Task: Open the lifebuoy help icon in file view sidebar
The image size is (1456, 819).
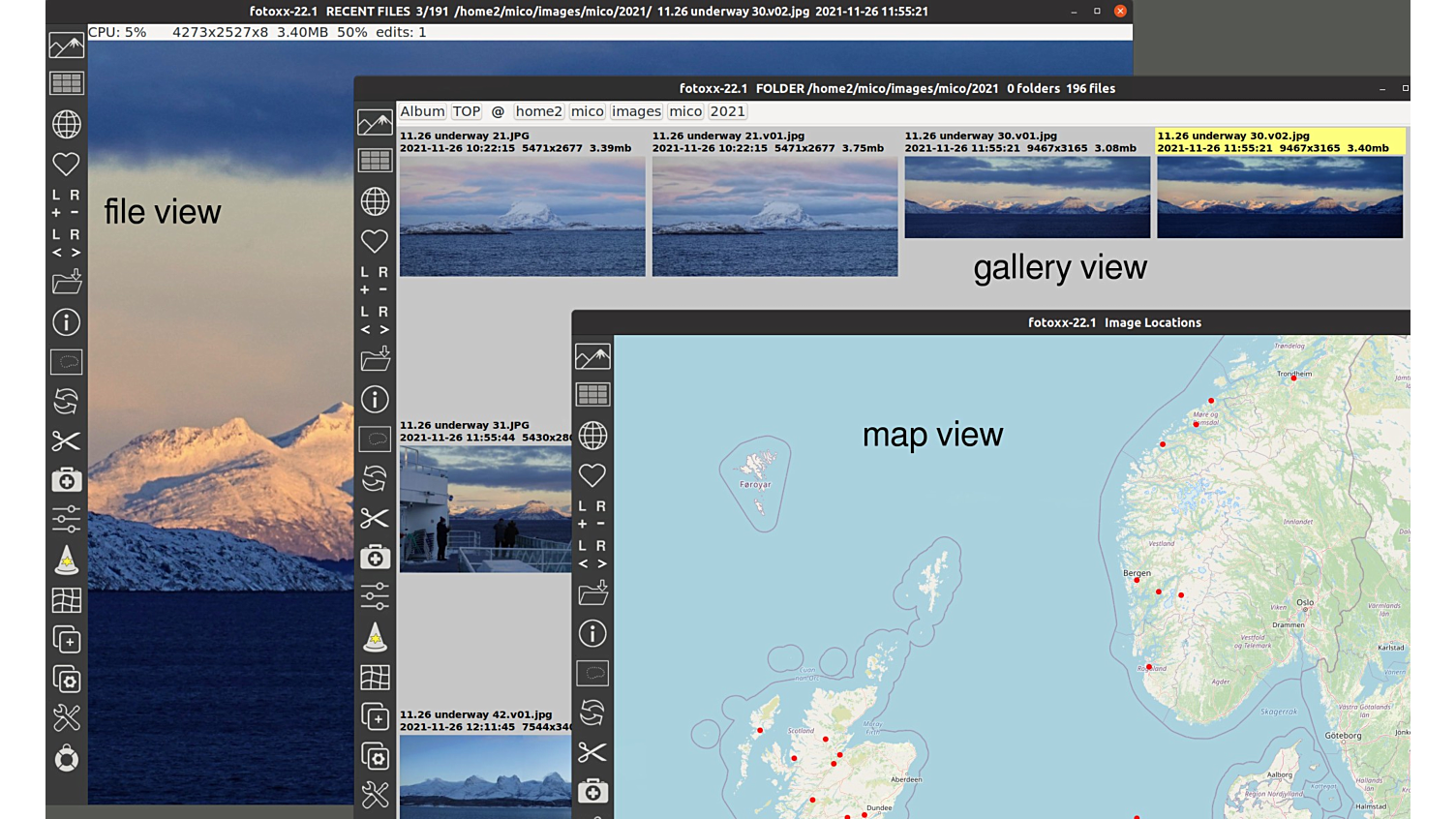Action: point(66,758)
